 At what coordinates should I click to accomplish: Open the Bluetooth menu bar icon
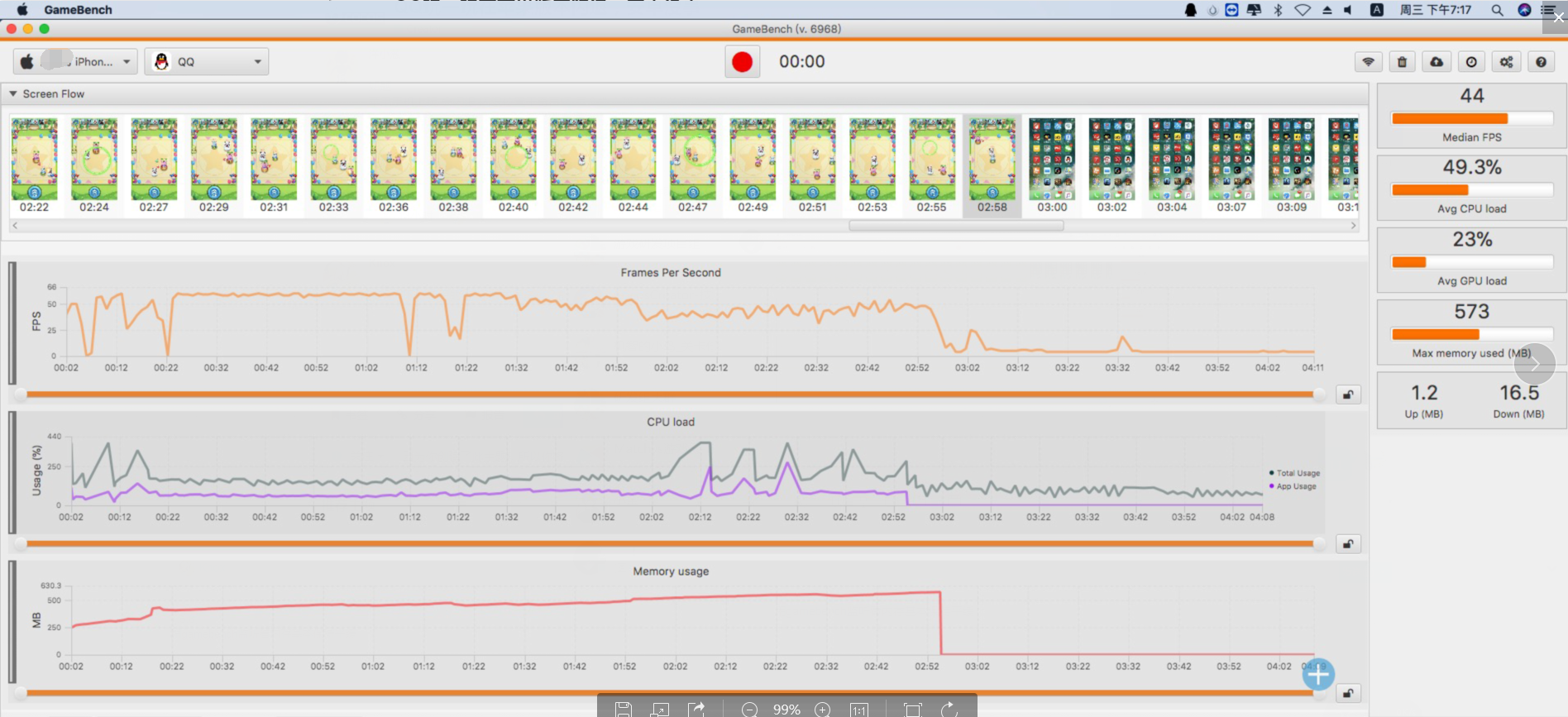(x=1278, y=10)
